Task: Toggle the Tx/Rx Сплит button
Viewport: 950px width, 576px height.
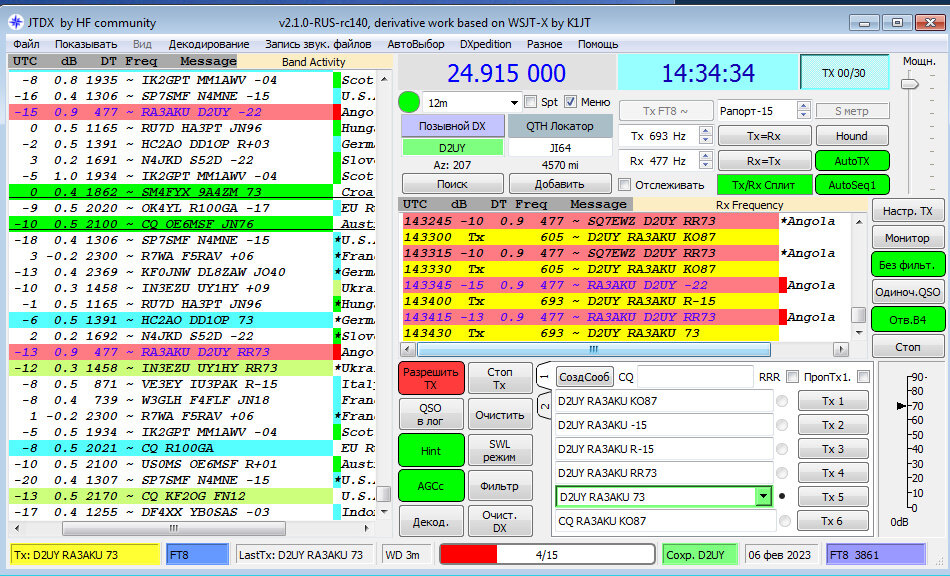Action: point(763,185)
